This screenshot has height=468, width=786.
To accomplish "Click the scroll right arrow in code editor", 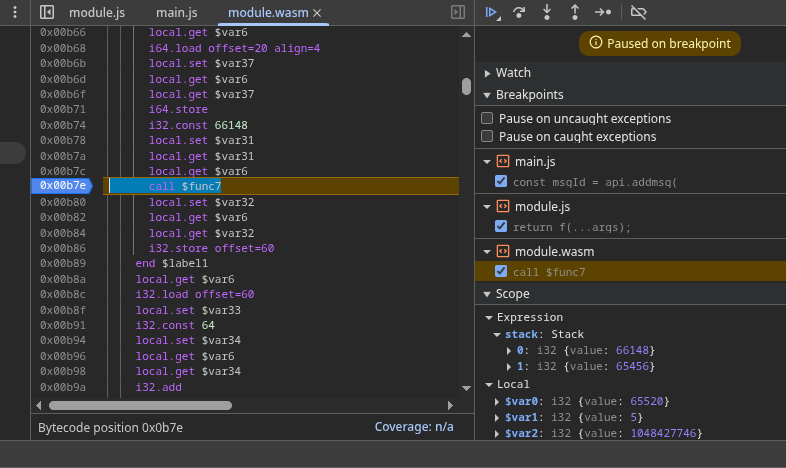I will click(450, 405).
